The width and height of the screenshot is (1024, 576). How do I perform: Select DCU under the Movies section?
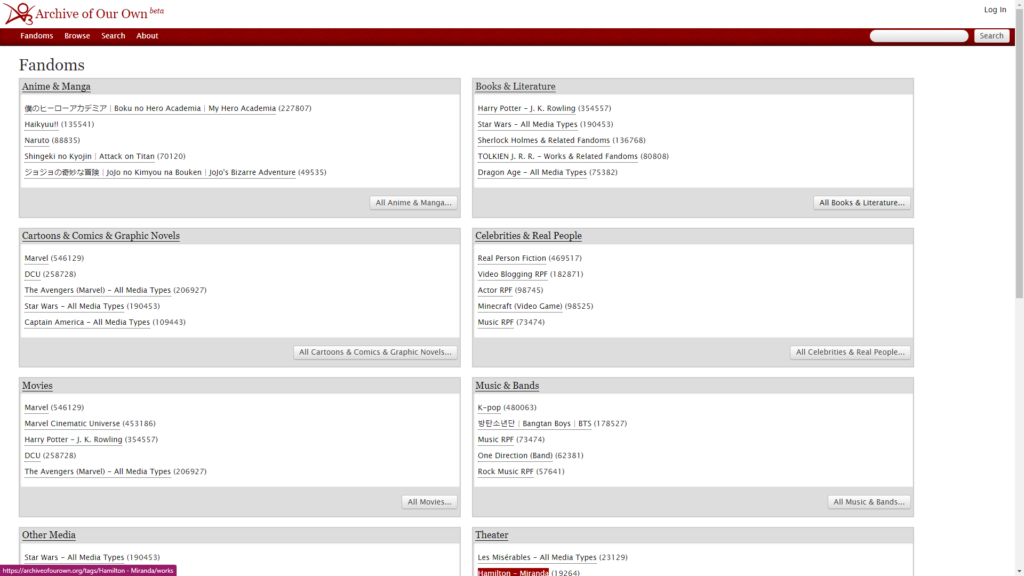pos(32,456)
